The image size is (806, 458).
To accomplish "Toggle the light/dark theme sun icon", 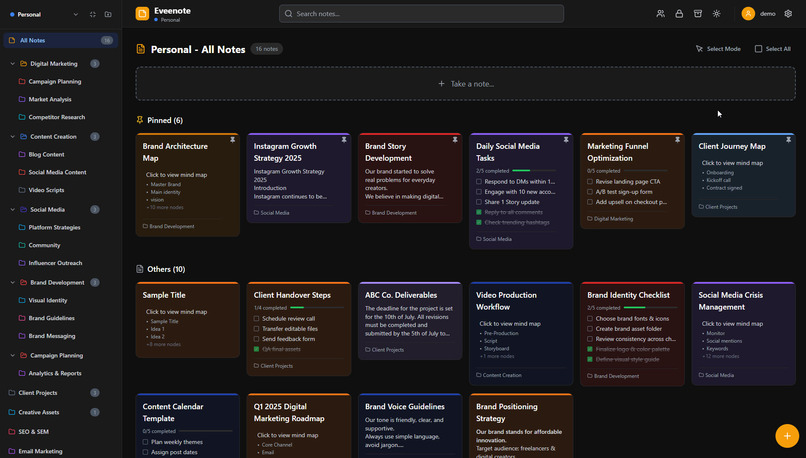I will (x=717, y=14).
